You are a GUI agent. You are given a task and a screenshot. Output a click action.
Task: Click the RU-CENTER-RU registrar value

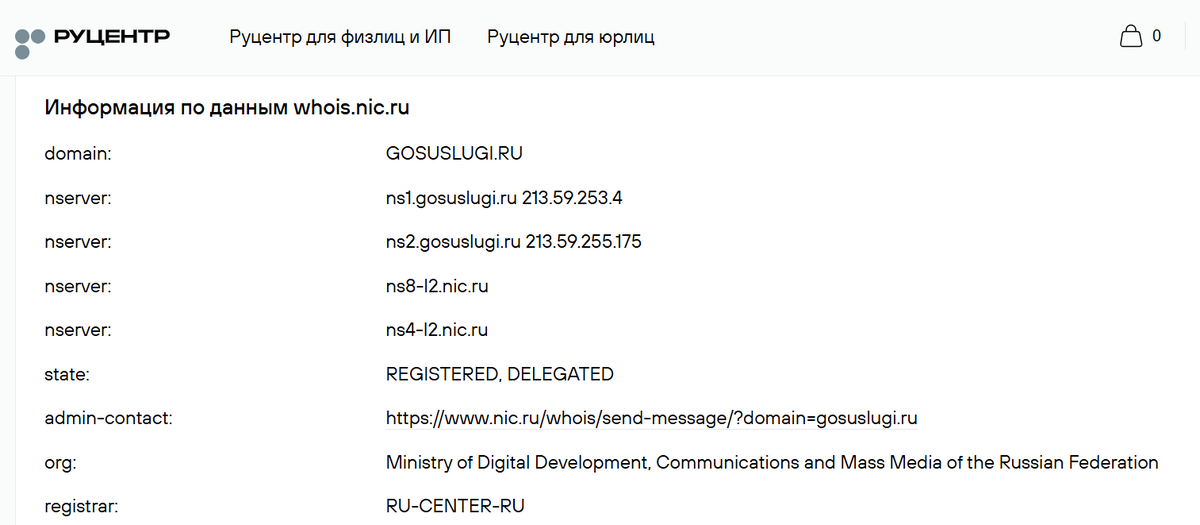pyautogui.click(x=455, y=506)
